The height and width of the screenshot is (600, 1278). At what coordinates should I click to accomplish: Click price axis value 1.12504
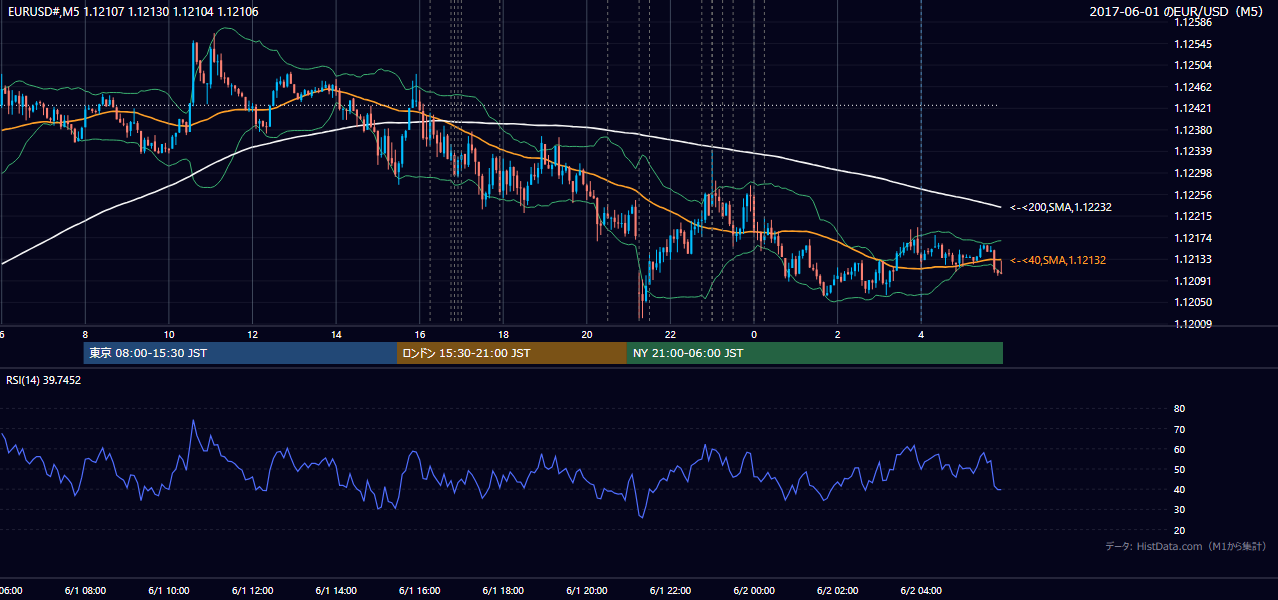click(1192, 66)
